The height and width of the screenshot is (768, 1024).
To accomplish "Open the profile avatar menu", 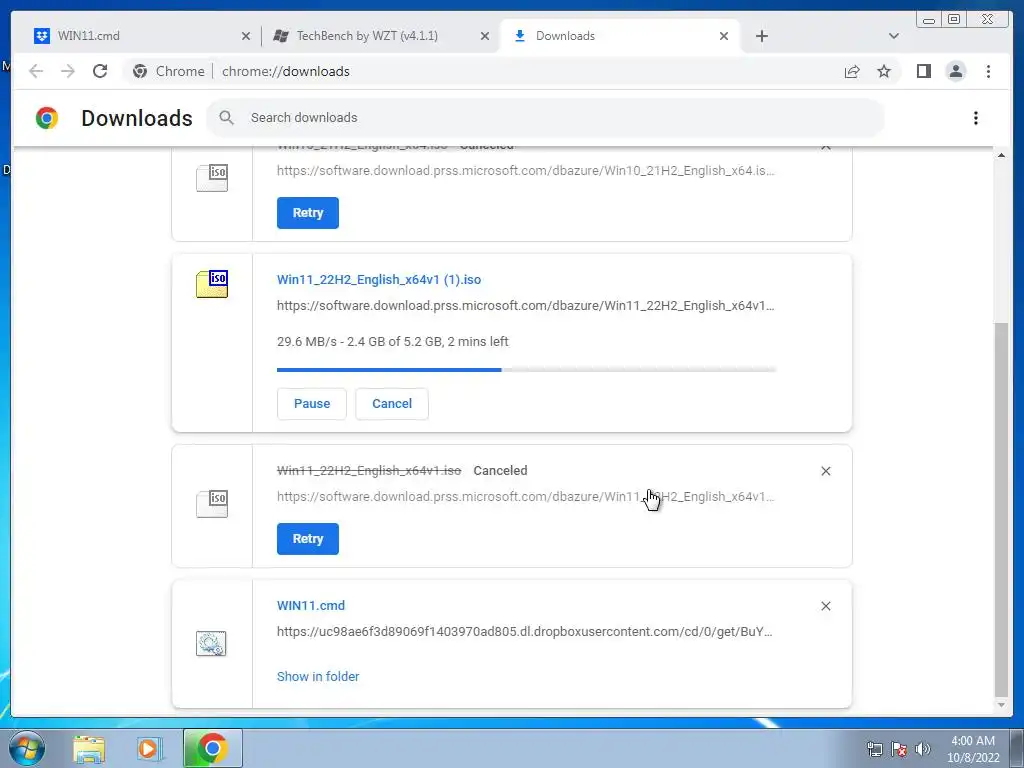I will point(955,71).
